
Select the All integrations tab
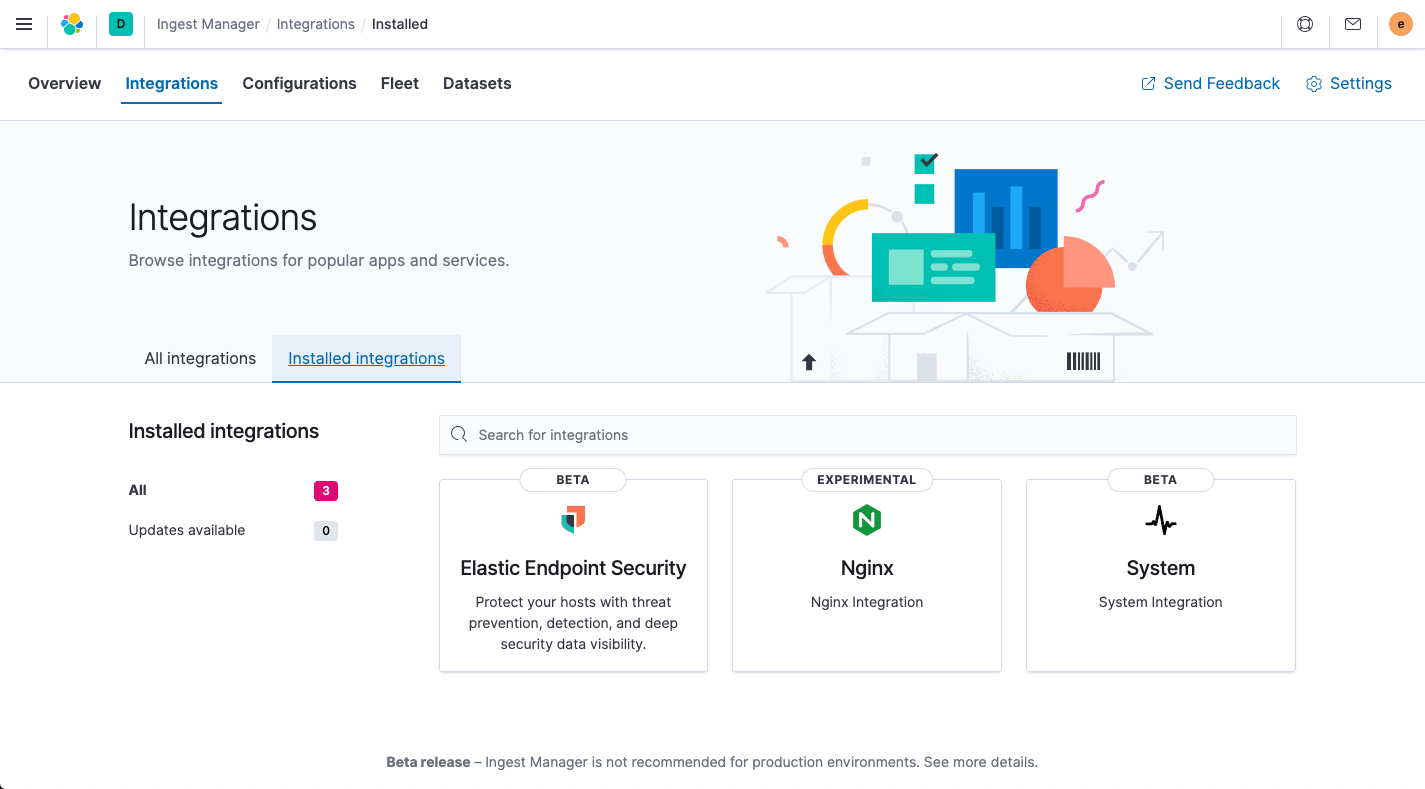[x=200, y=359]
